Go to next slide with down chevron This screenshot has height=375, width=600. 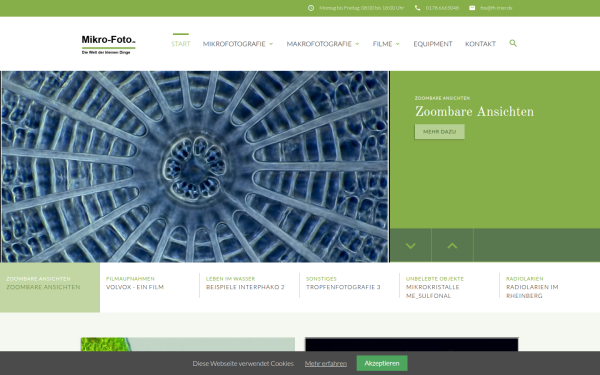[x=411, y=246]
